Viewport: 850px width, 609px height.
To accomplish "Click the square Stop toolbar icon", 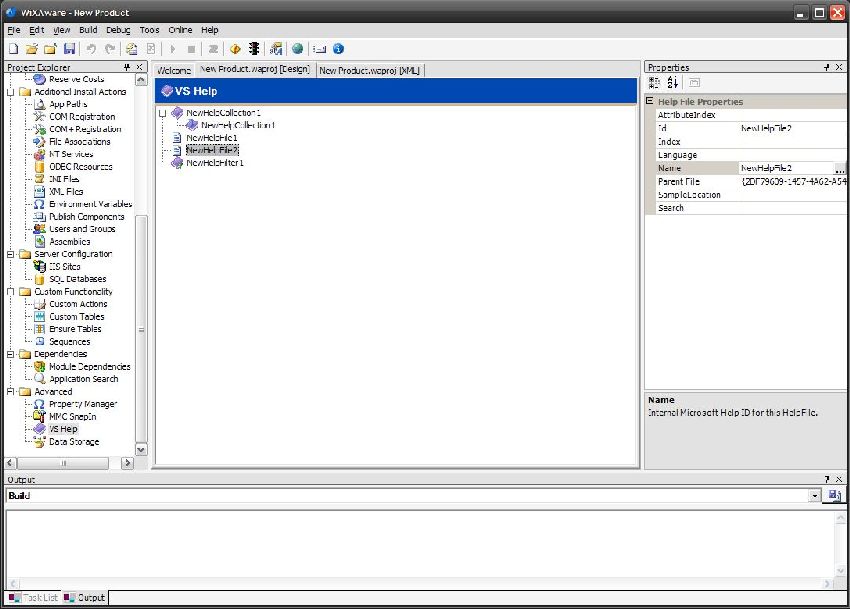I will (191, 49).
